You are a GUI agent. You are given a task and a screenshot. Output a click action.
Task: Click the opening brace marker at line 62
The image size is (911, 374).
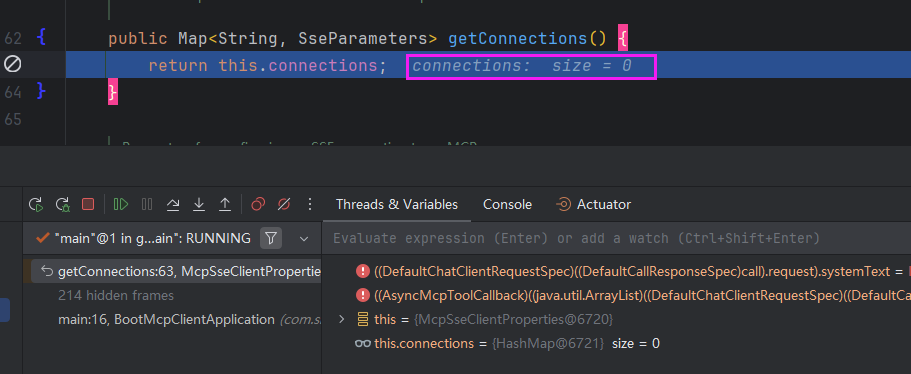click(x=41, y=38)
